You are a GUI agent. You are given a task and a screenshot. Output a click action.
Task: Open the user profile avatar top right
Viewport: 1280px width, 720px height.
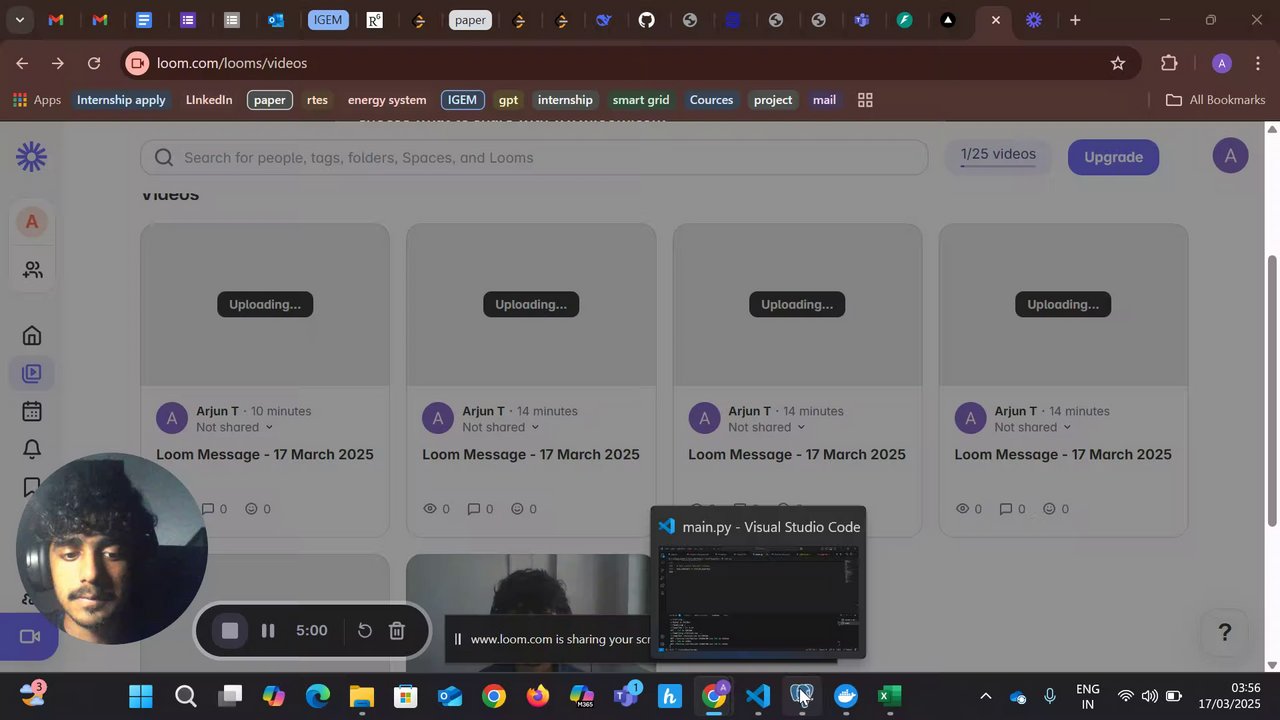point(1230,156)
